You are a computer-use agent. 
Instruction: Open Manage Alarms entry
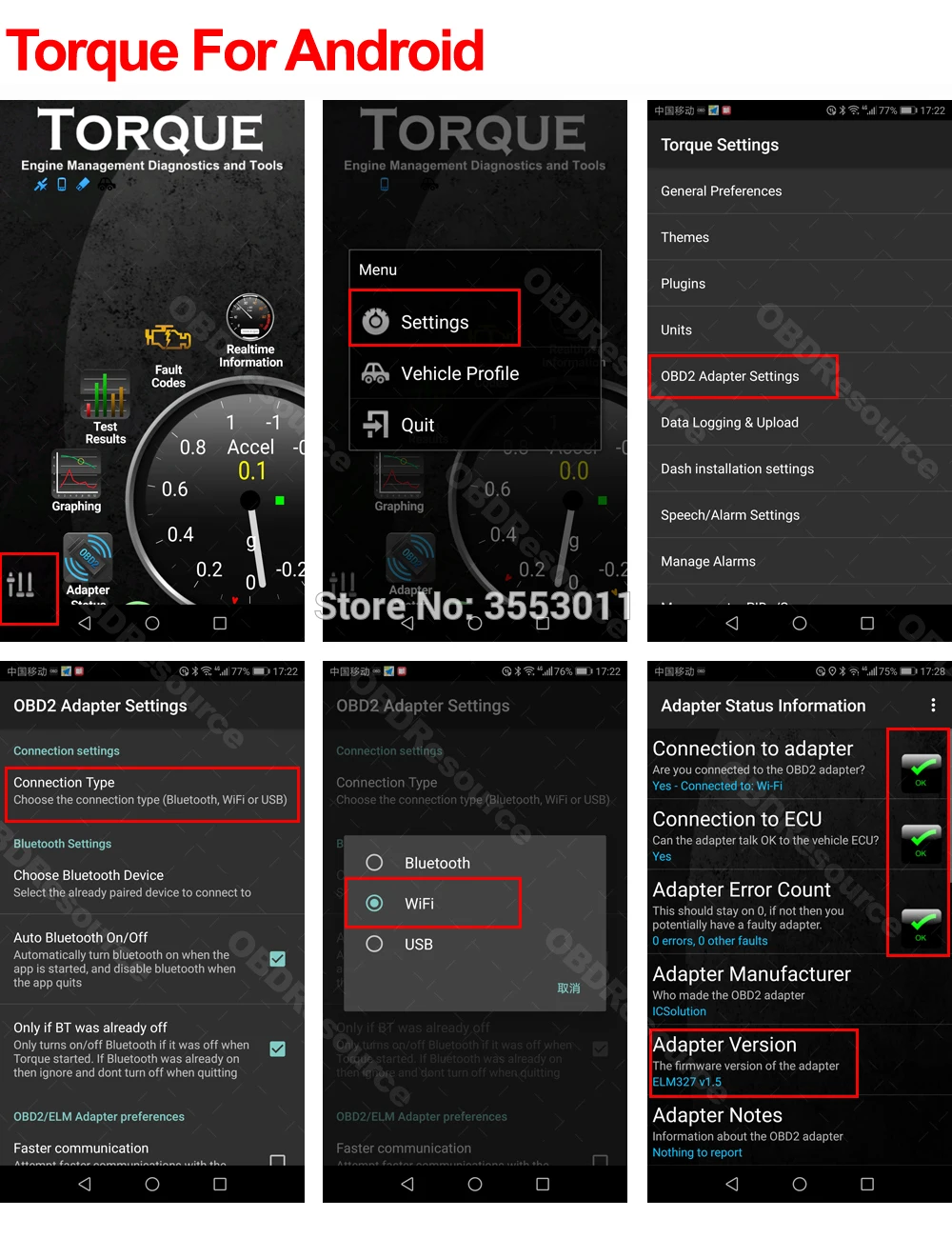[800, 561]
